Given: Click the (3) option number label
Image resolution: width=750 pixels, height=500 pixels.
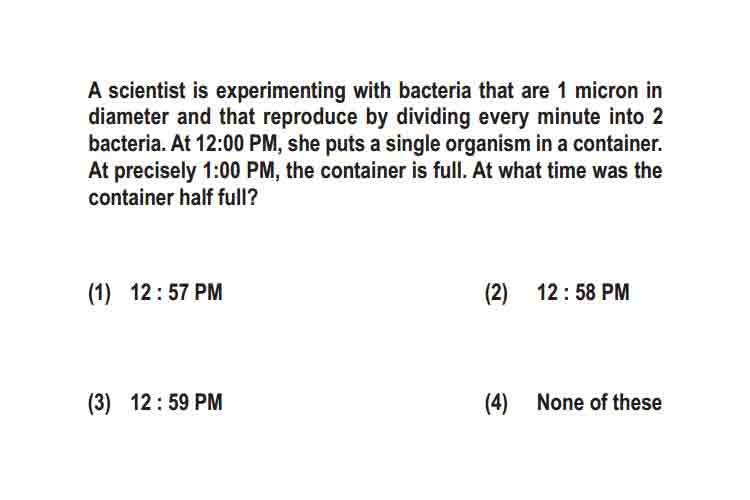Looking at the screenshot, I should pos(99,403).
